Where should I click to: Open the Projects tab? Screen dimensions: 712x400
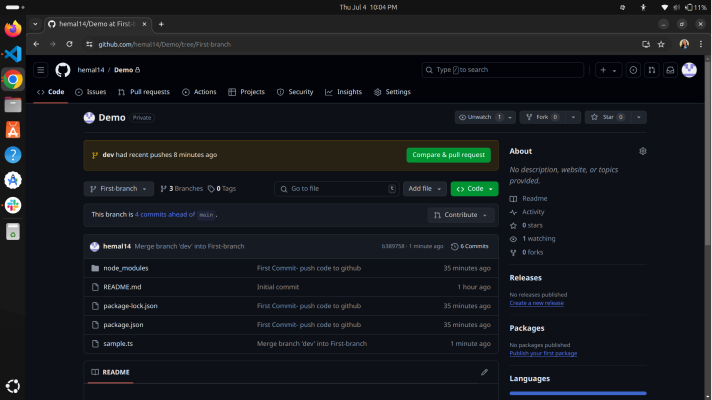(247, 92)
